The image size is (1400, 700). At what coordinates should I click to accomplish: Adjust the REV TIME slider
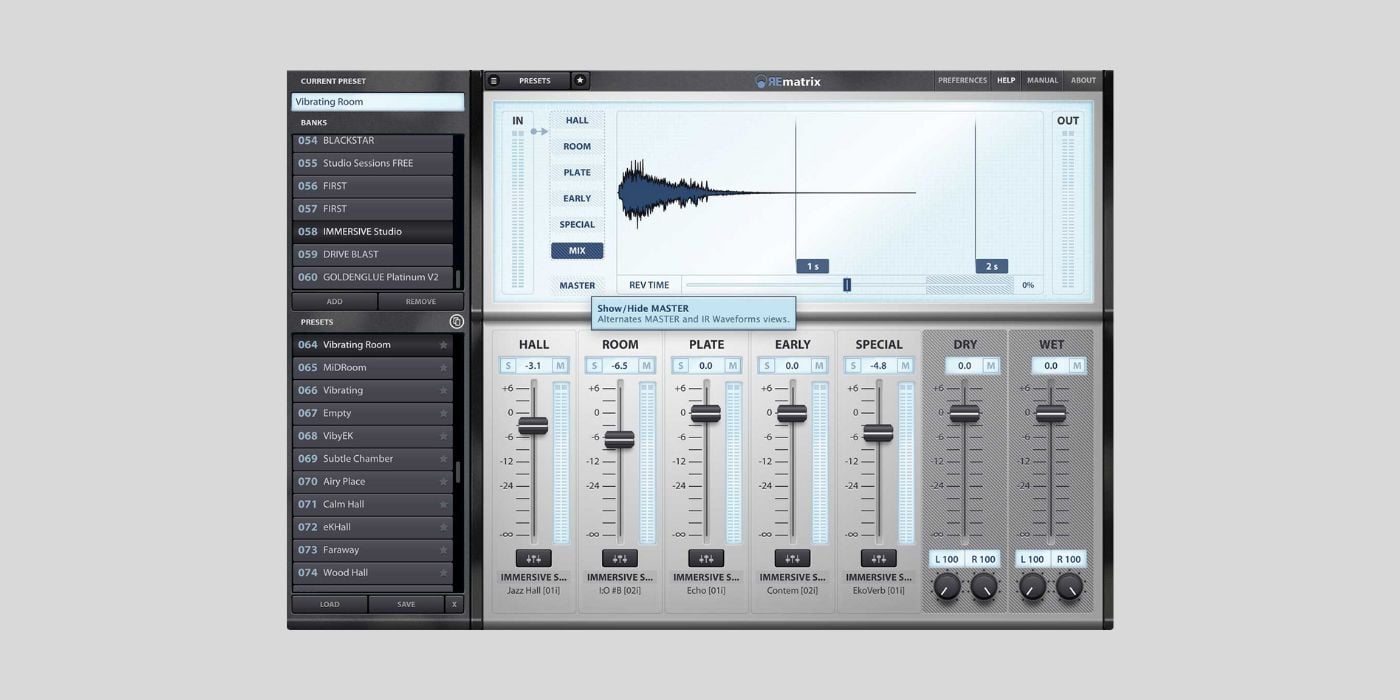pos(847,284)
